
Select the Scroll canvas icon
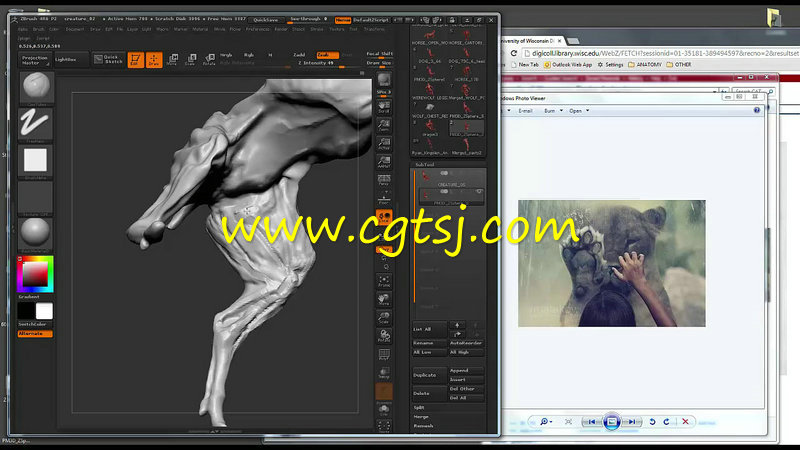384,107
